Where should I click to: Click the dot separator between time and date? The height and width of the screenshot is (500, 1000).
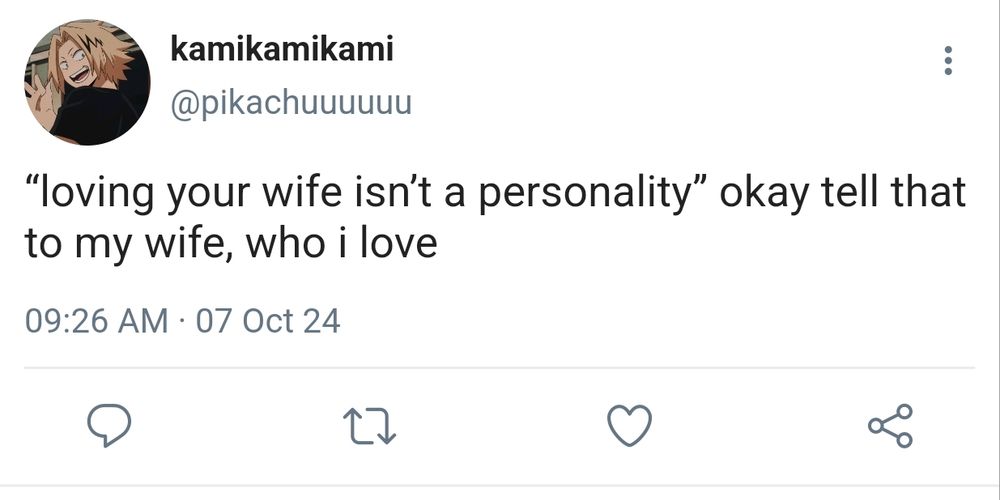182,321
